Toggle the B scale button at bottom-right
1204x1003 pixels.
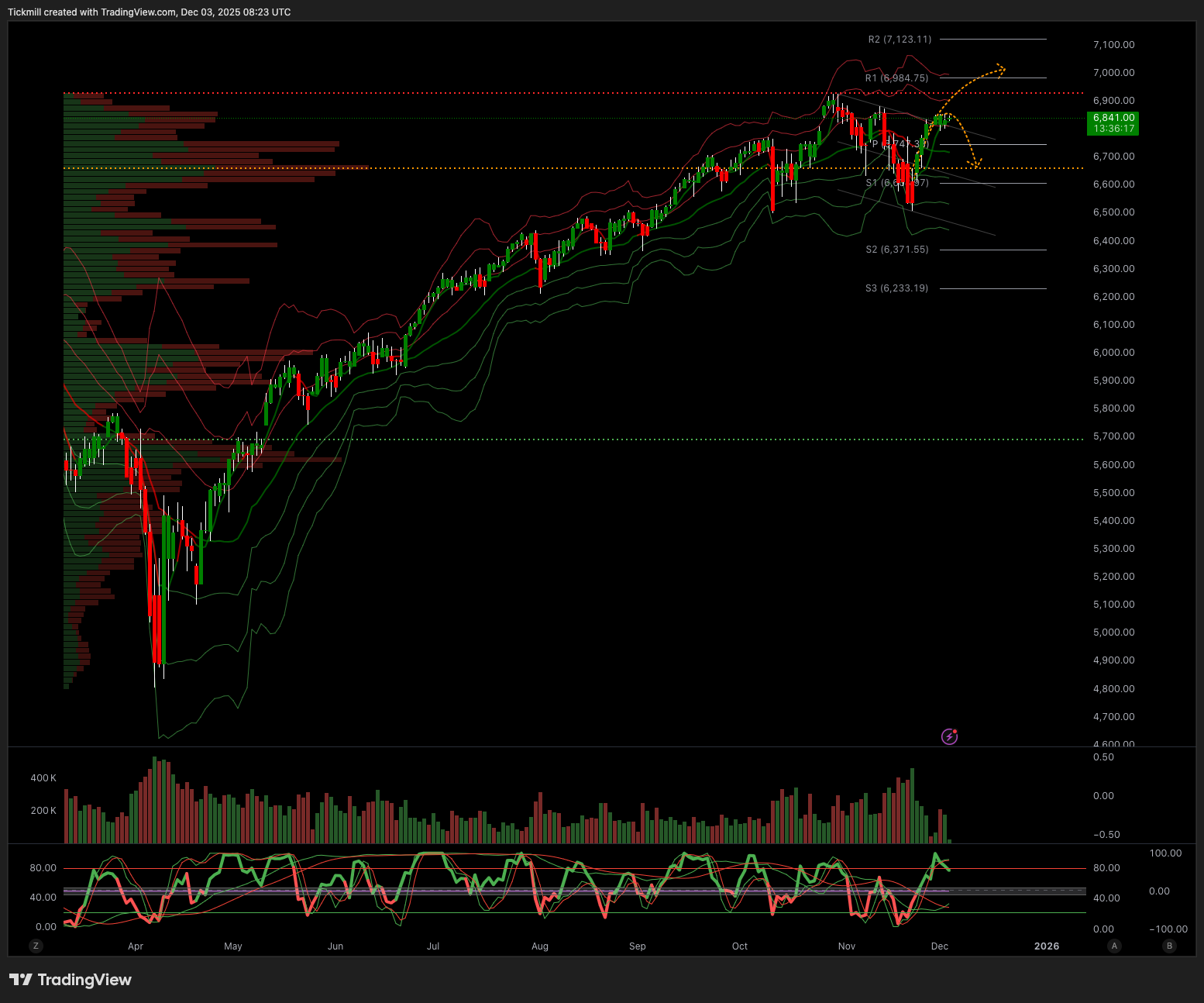(x=1169, y=946)
